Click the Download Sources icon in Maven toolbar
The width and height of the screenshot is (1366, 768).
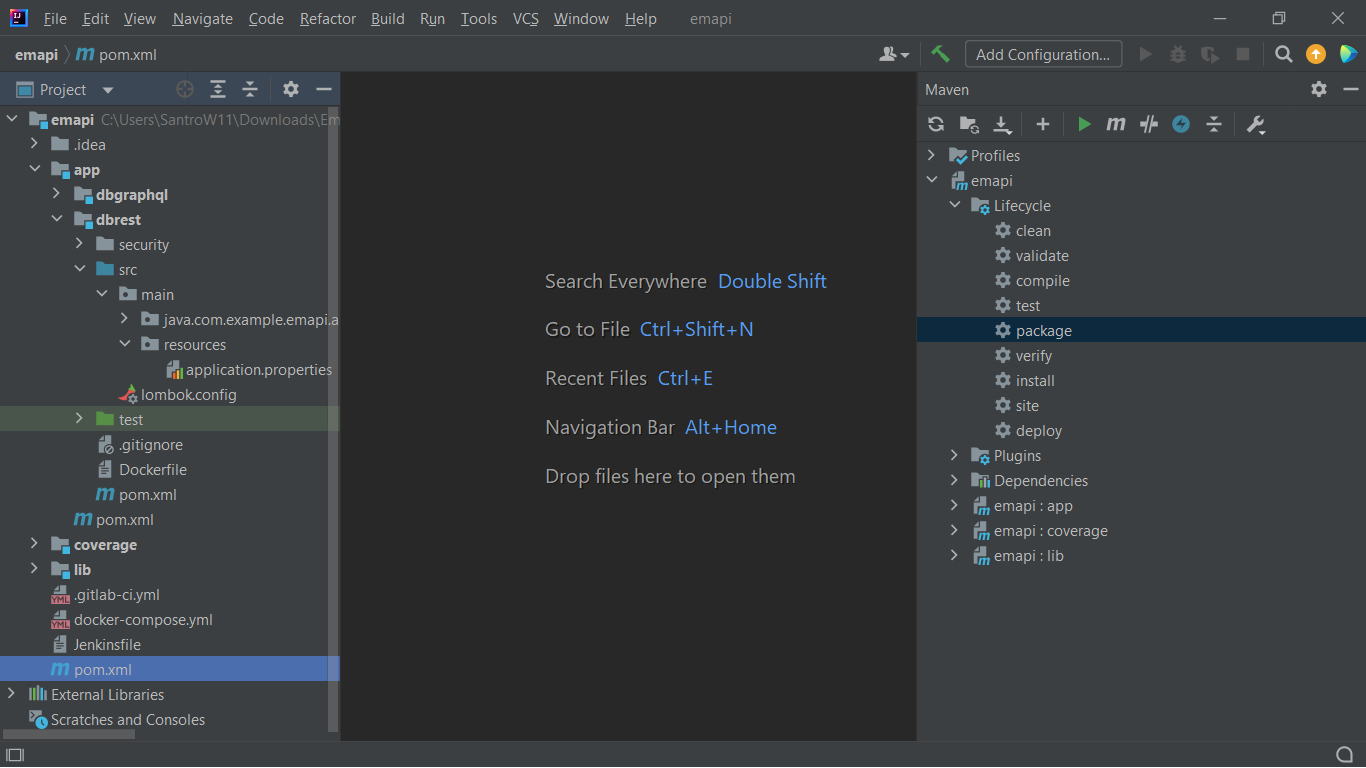pyautogui.click(x=1002, y=124)
